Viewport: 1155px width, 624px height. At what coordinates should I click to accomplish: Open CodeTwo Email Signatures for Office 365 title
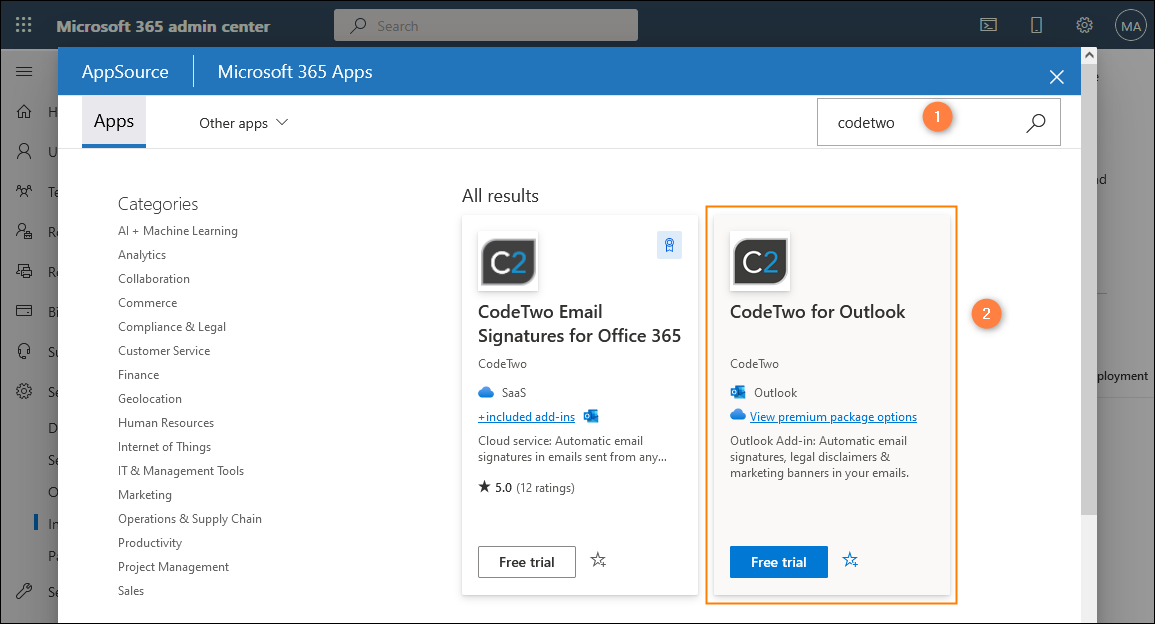pyautogui.click(x=580, y=323)
